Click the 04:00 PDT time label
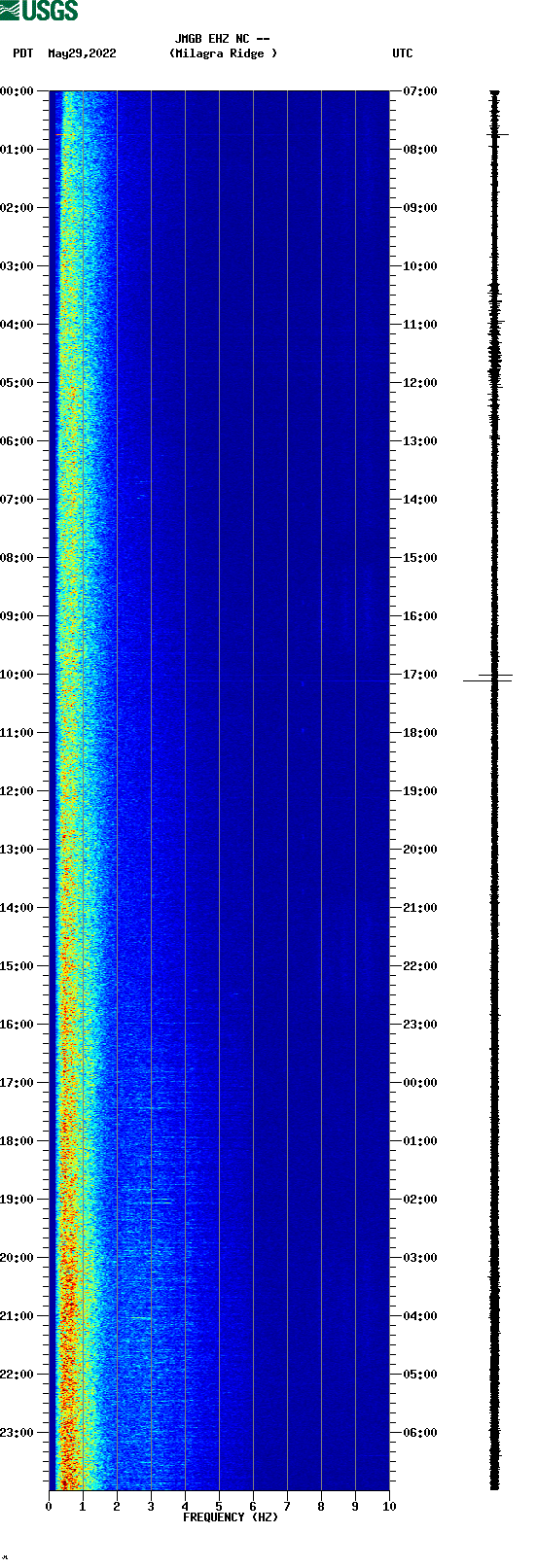Viewport: 537px width, 1568px height. [18, 325]
